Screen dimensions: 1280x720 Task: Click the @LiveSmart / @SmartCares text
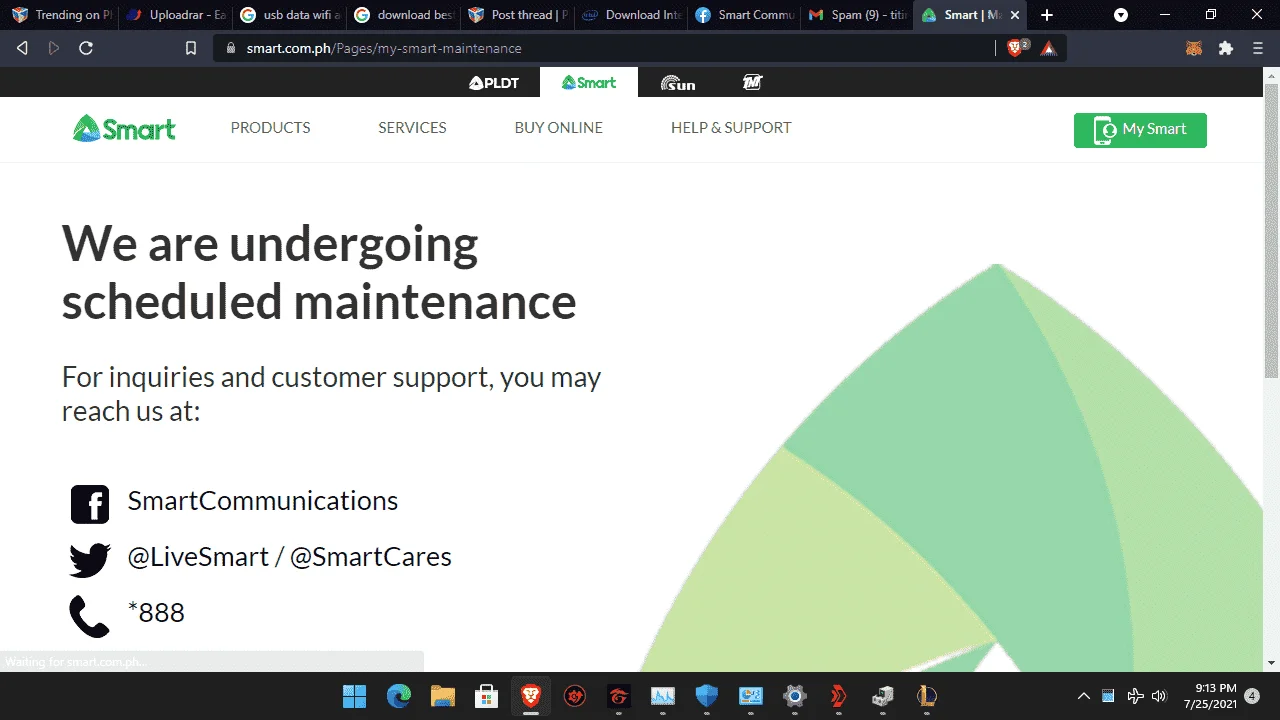point(290,557)
